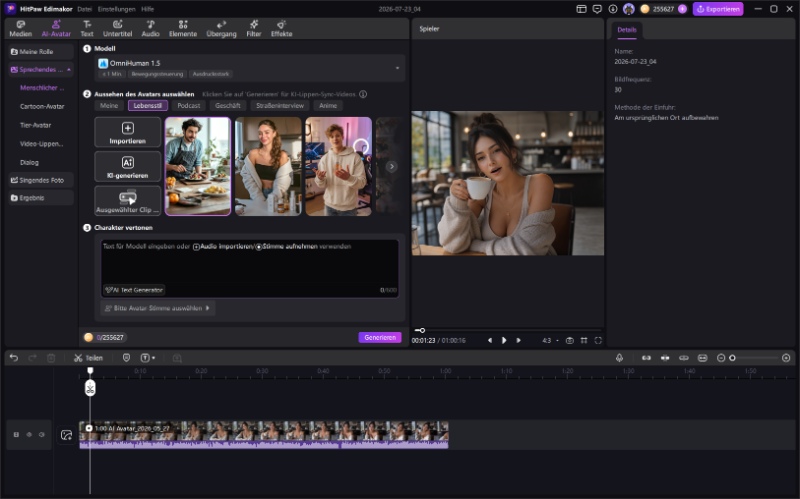Select the woman in kitchen avatar thumbnail
The height and width of the screenshot is (499, 800).
tap(268, 166)
